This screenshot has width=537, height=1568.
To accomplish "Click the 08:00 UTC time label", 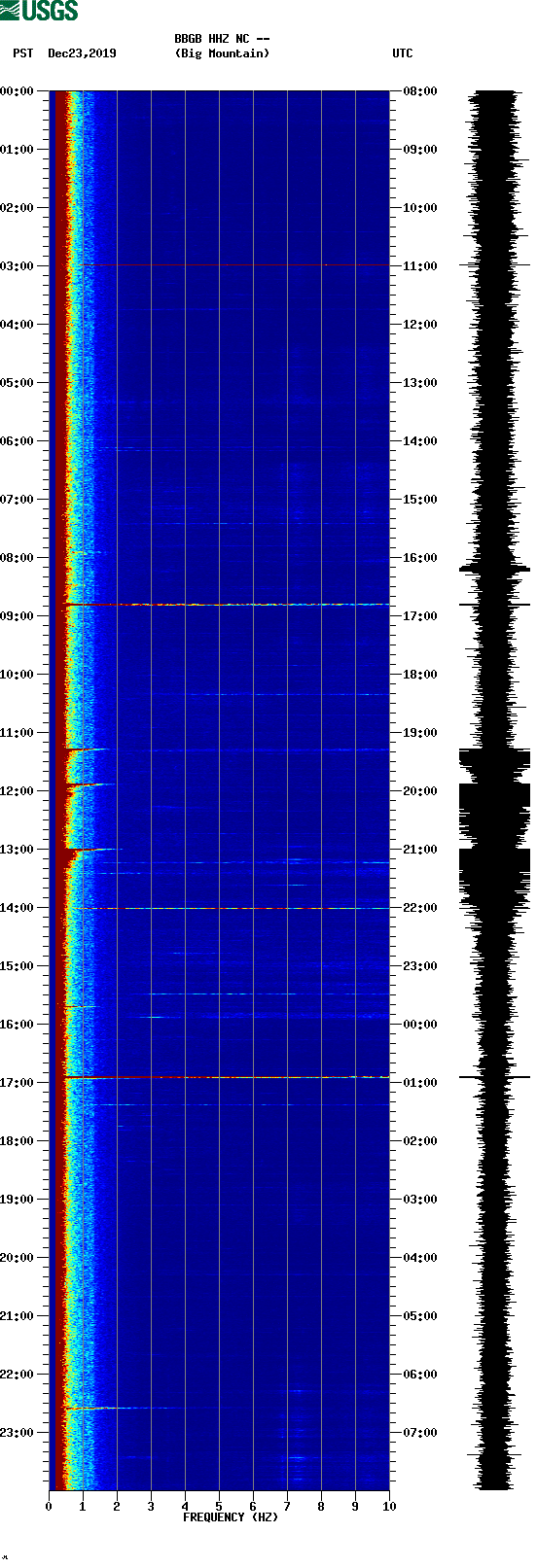I will coord(420,91).
